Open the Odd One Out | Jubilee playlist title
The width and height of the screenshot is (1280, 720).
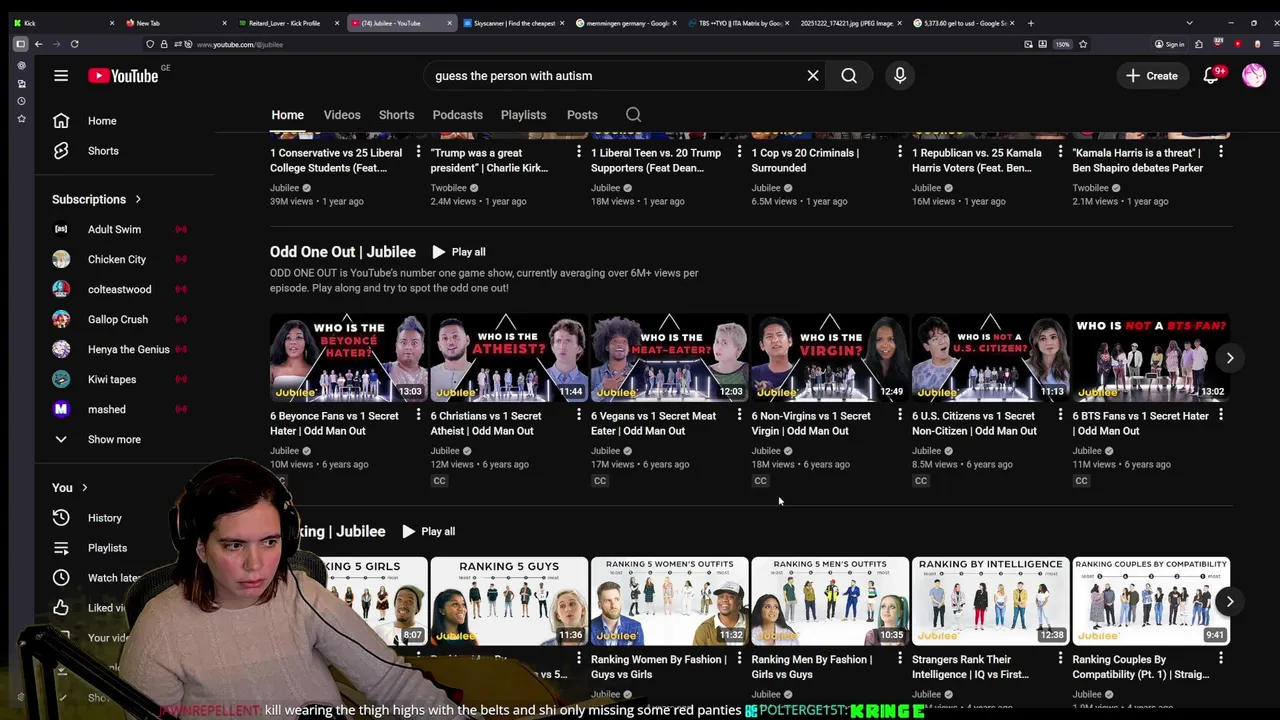click(342, 252)
